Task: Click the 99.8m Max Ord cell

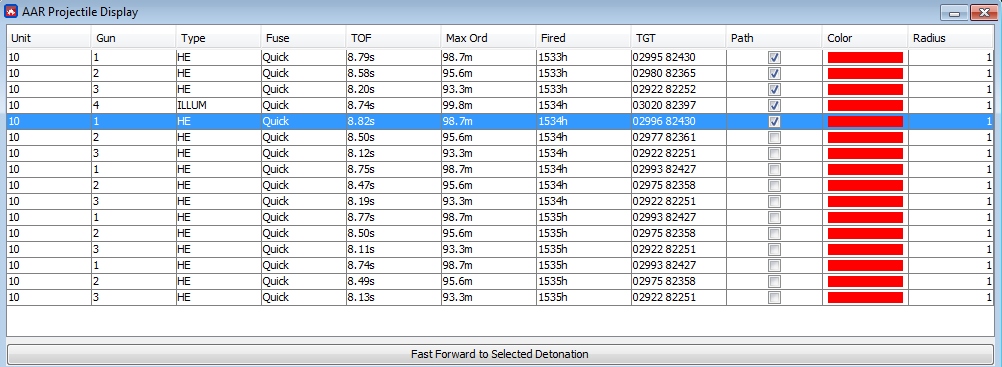Action: point(488,105)
